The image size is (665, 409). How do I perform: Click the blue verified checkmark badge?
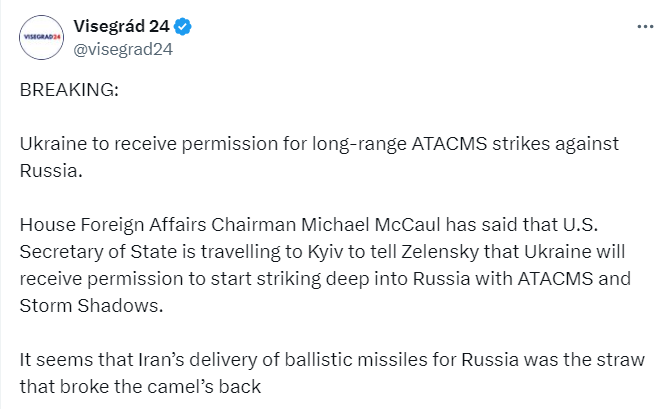tap(183, 27)
